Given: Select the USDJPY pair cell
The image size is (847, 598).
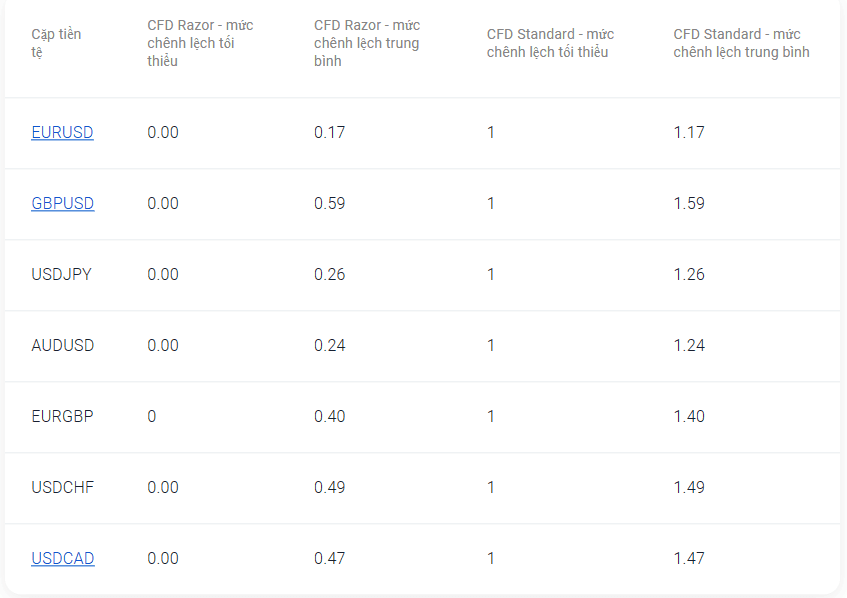Looking at the screenshot, I should pyautogui.click(x=62, y=274).
